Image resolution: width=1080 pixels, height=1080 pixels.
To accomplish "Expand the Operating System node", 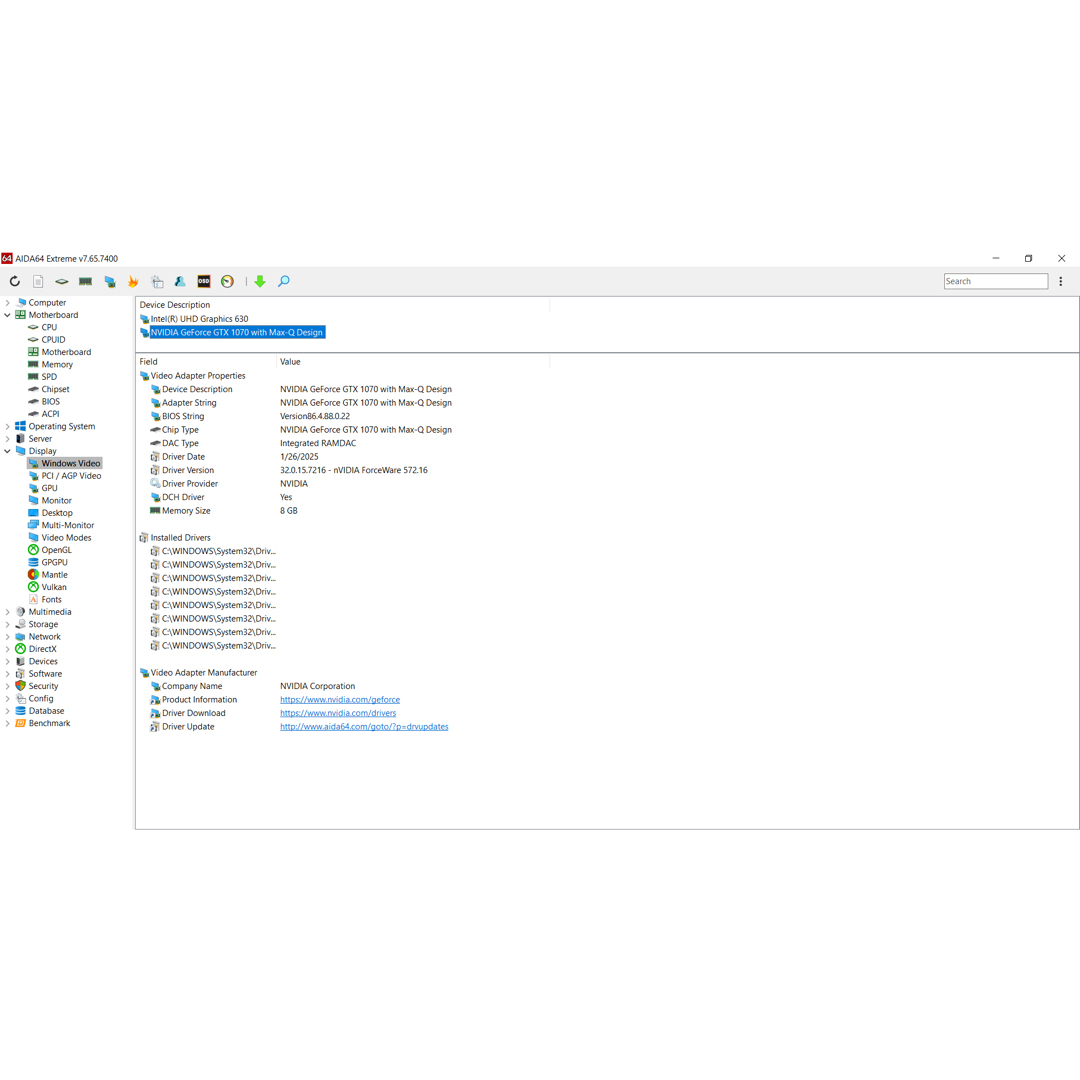I will 8,426.
